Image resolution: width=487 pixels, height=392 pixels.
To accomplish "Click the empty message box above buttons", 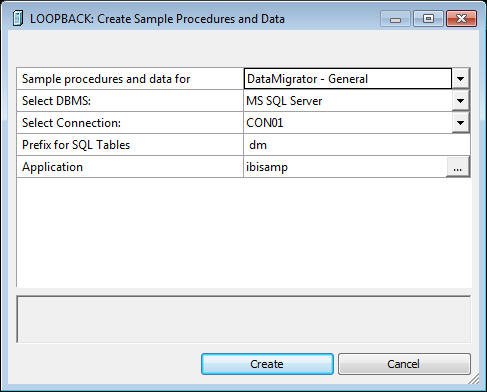I will coord(244,319).
